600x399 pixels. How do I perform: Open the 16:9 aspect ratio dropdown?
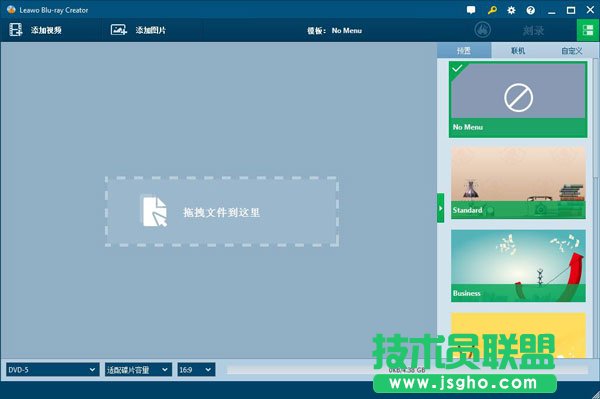(196, 370)
